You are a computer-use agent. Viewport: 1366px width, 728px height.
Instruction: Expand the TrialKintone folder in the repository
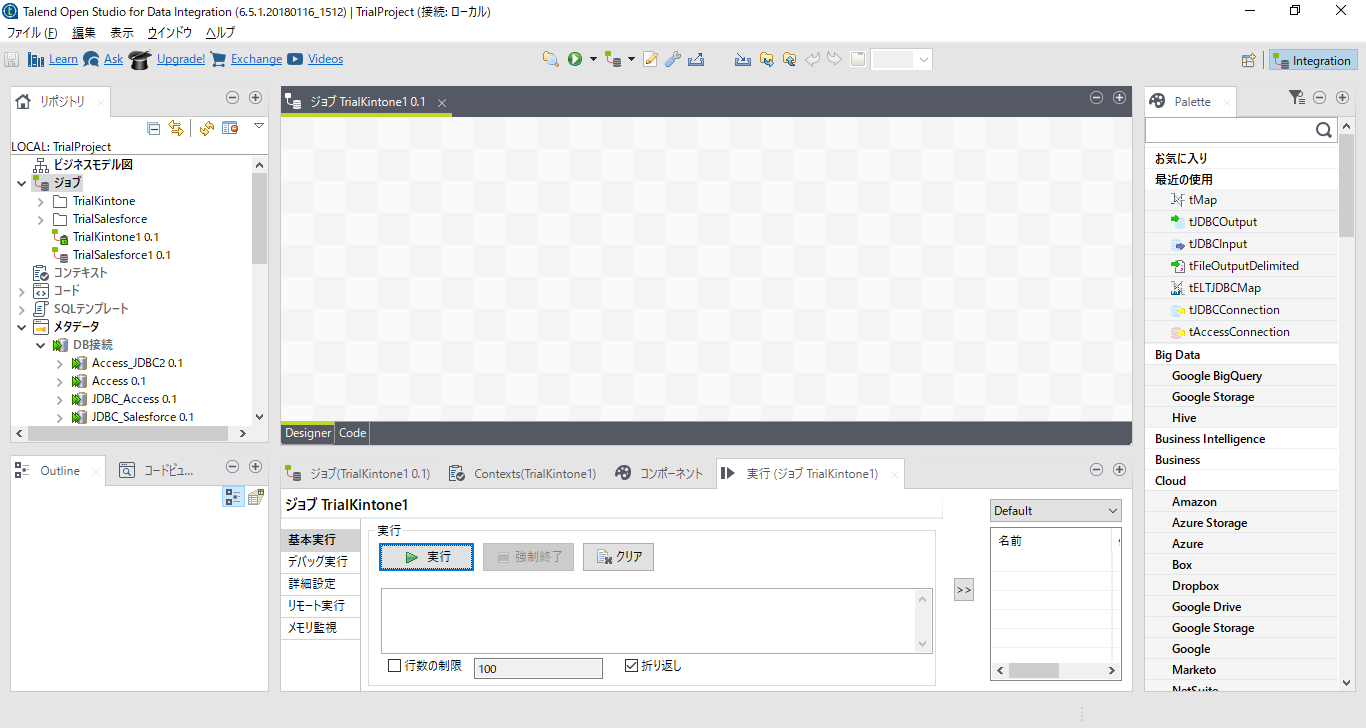(40, 200)
